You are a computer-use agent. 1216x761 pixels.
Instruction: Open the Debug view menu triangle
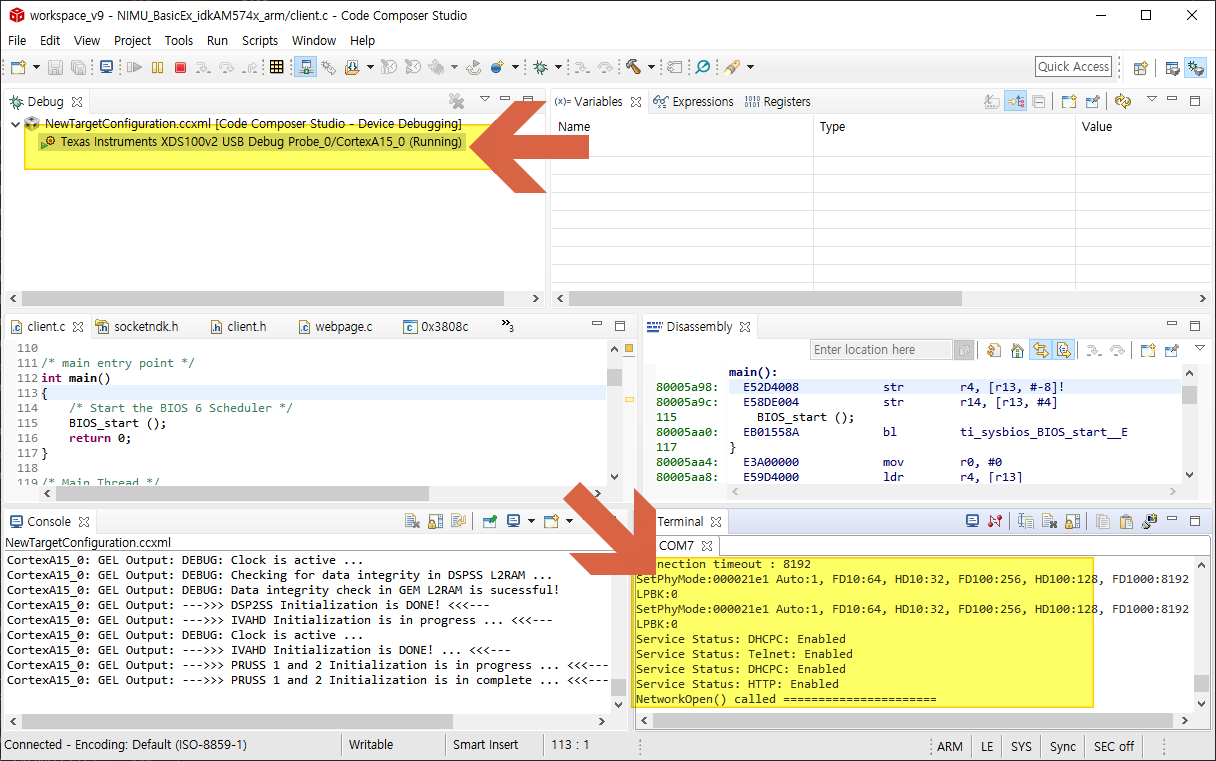(x=485, y=99)
